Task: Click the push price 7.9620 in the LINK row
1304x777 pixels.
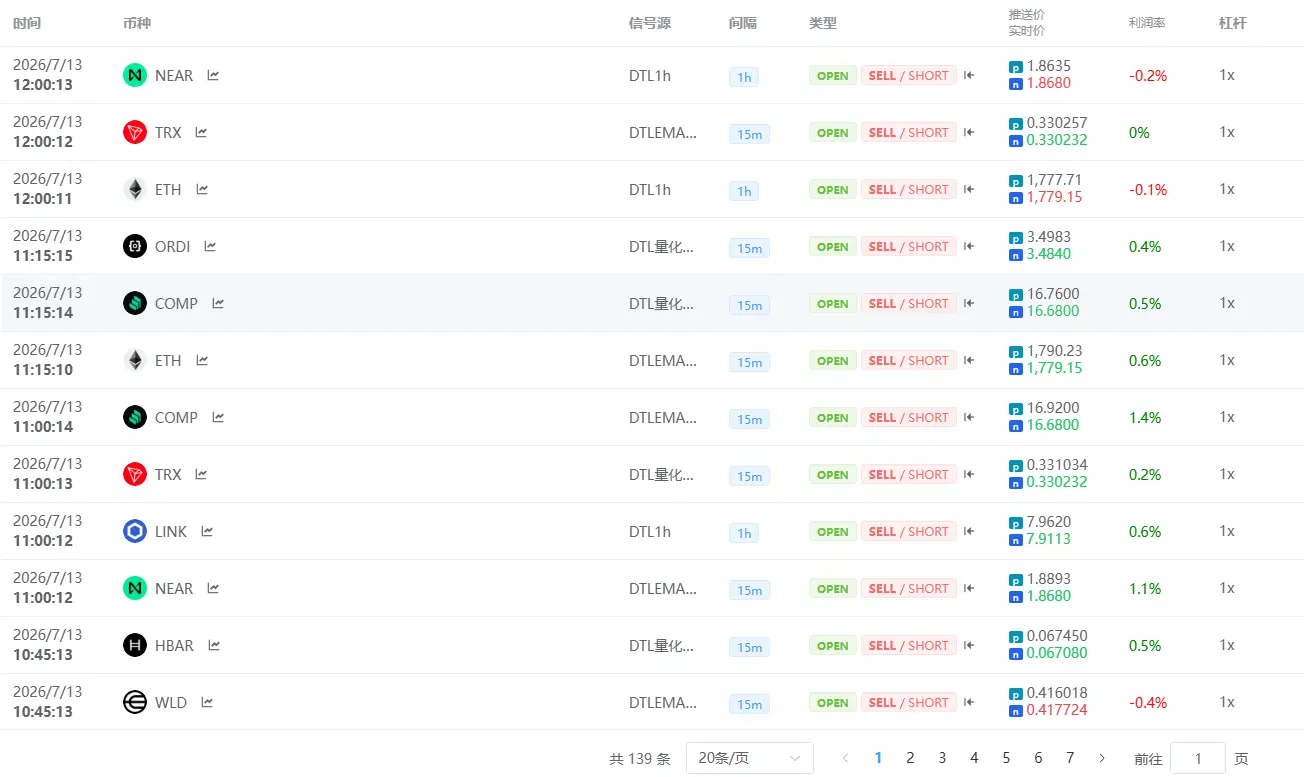Action: [x=1049, y=522]
